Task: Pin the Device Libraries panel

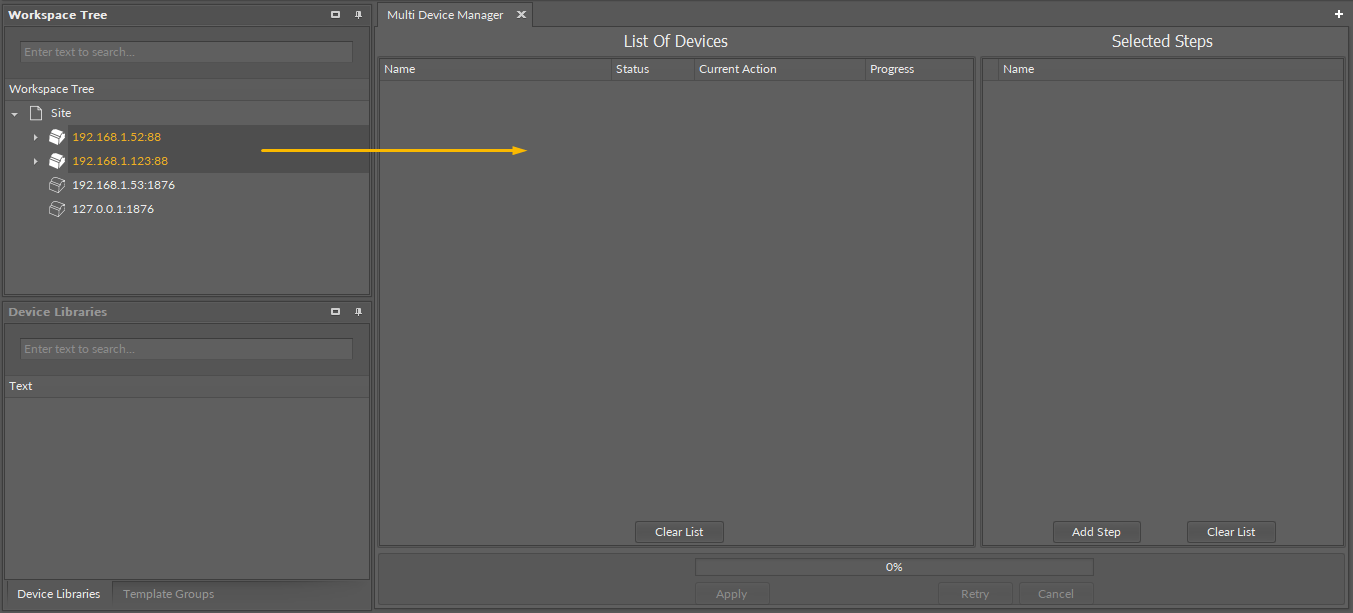Action: point(358,311)
